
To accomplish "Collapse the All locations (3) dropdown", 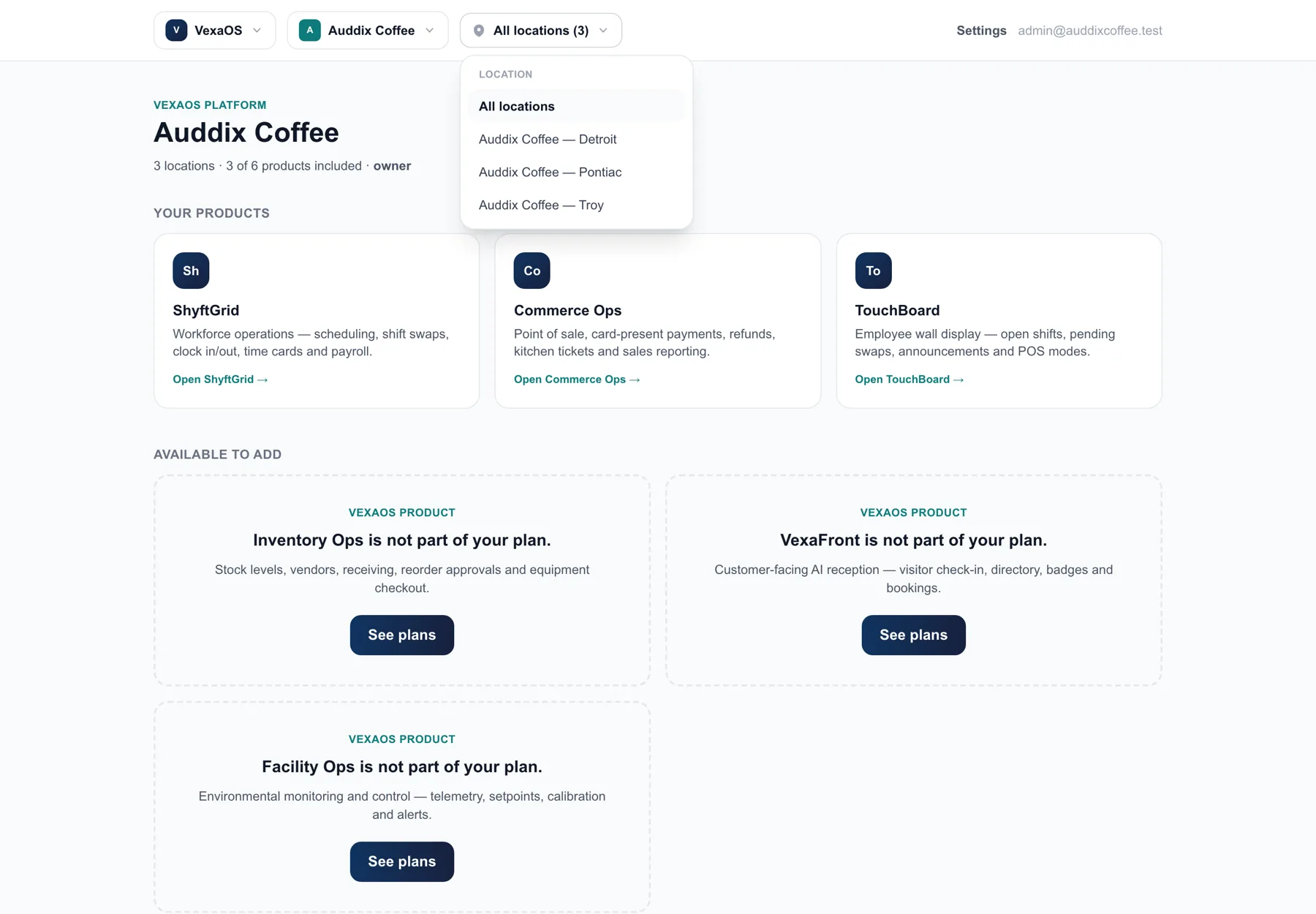I will (x=541, y=31).
